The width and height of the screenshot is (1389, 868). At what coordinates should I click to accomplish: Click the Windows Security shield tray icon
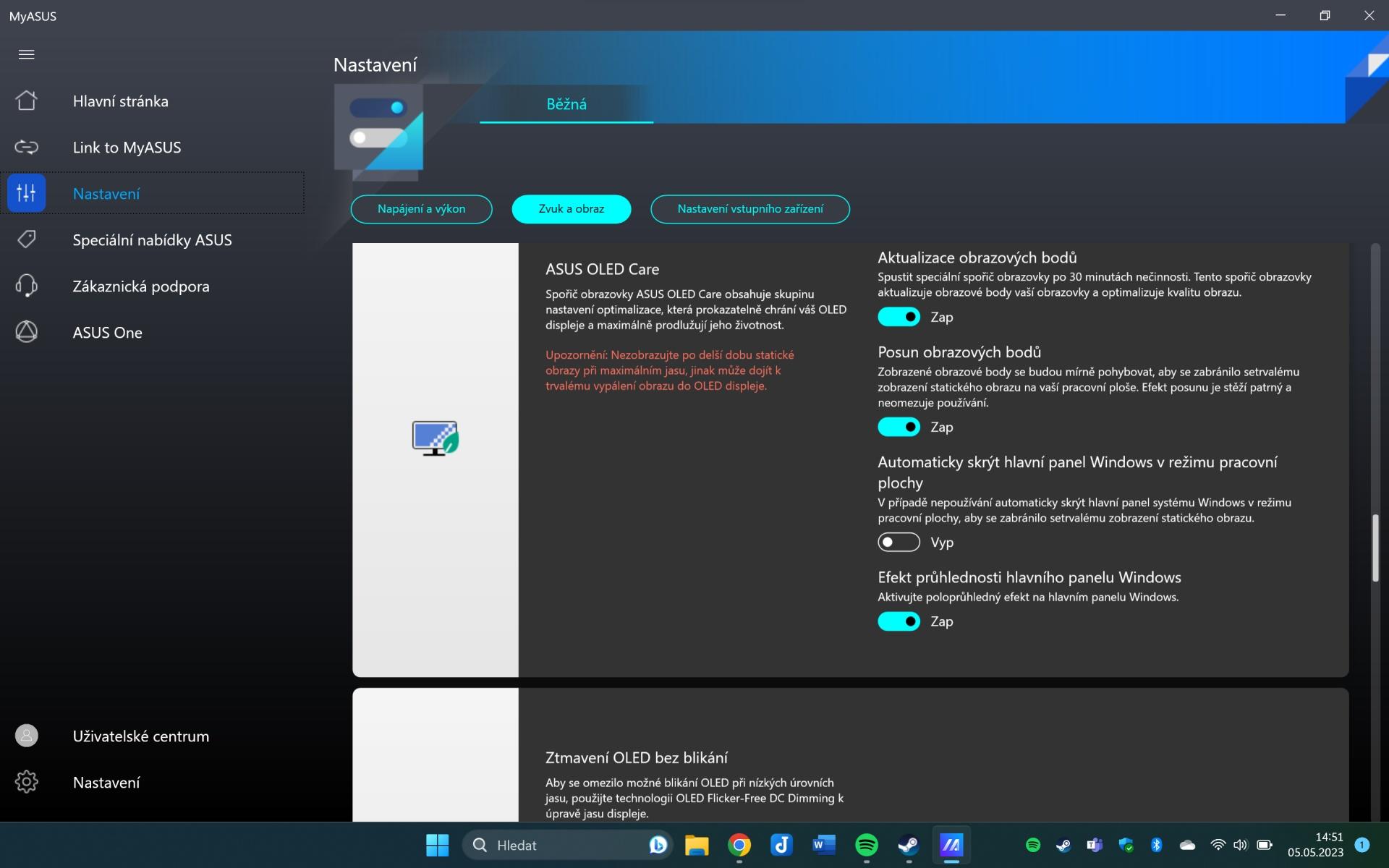tap(1126, 845)
